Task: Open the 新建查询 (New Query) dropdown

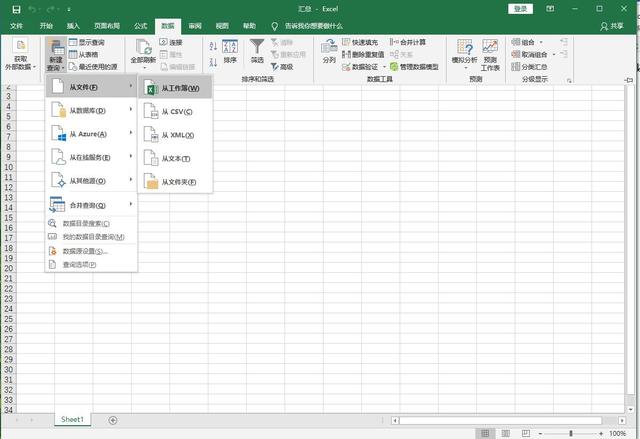Action: (56, 55)
